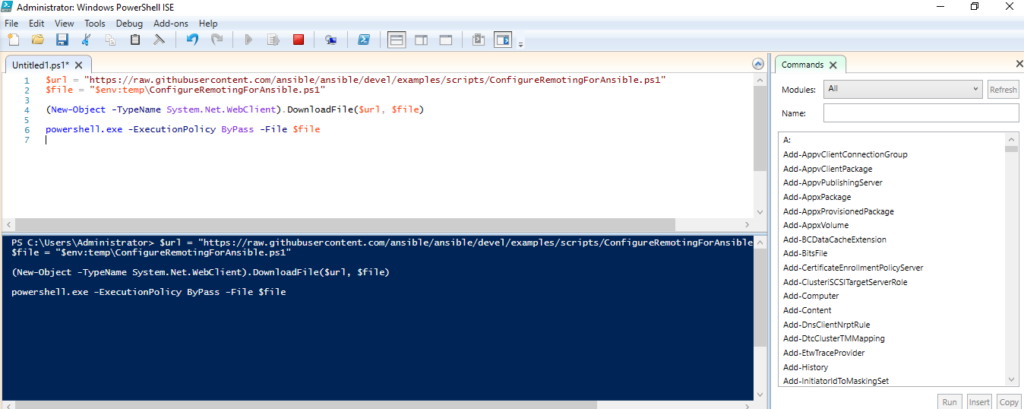Save the script with floppy disk icon
This screenshot has height=409, width=1024.
pos(62,40)
